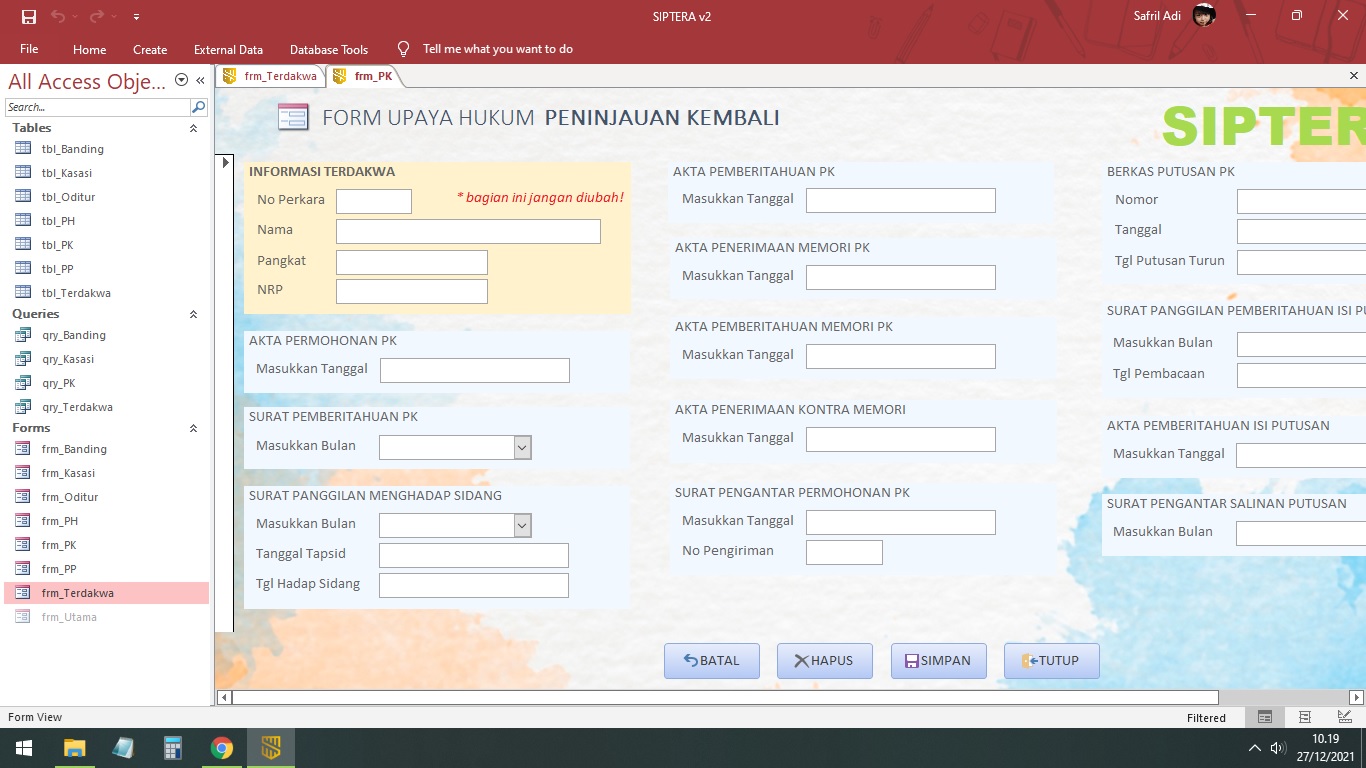The image size is (1366, 768).
Task: Switch to Design View icon in status bar
Action: [x=1344, y=717]
